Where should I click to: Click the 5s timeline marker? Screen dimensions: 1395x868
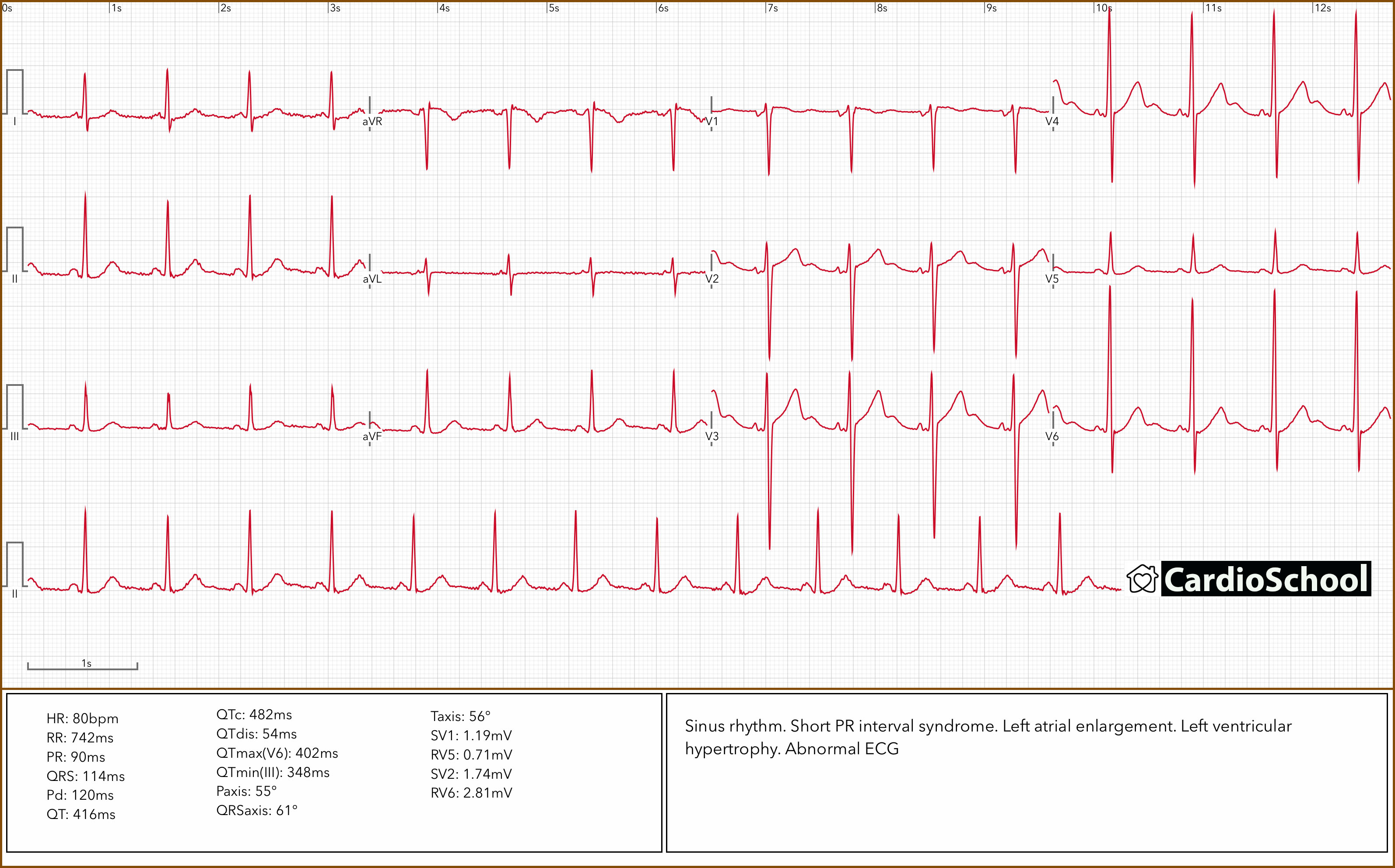click(554, 8)
